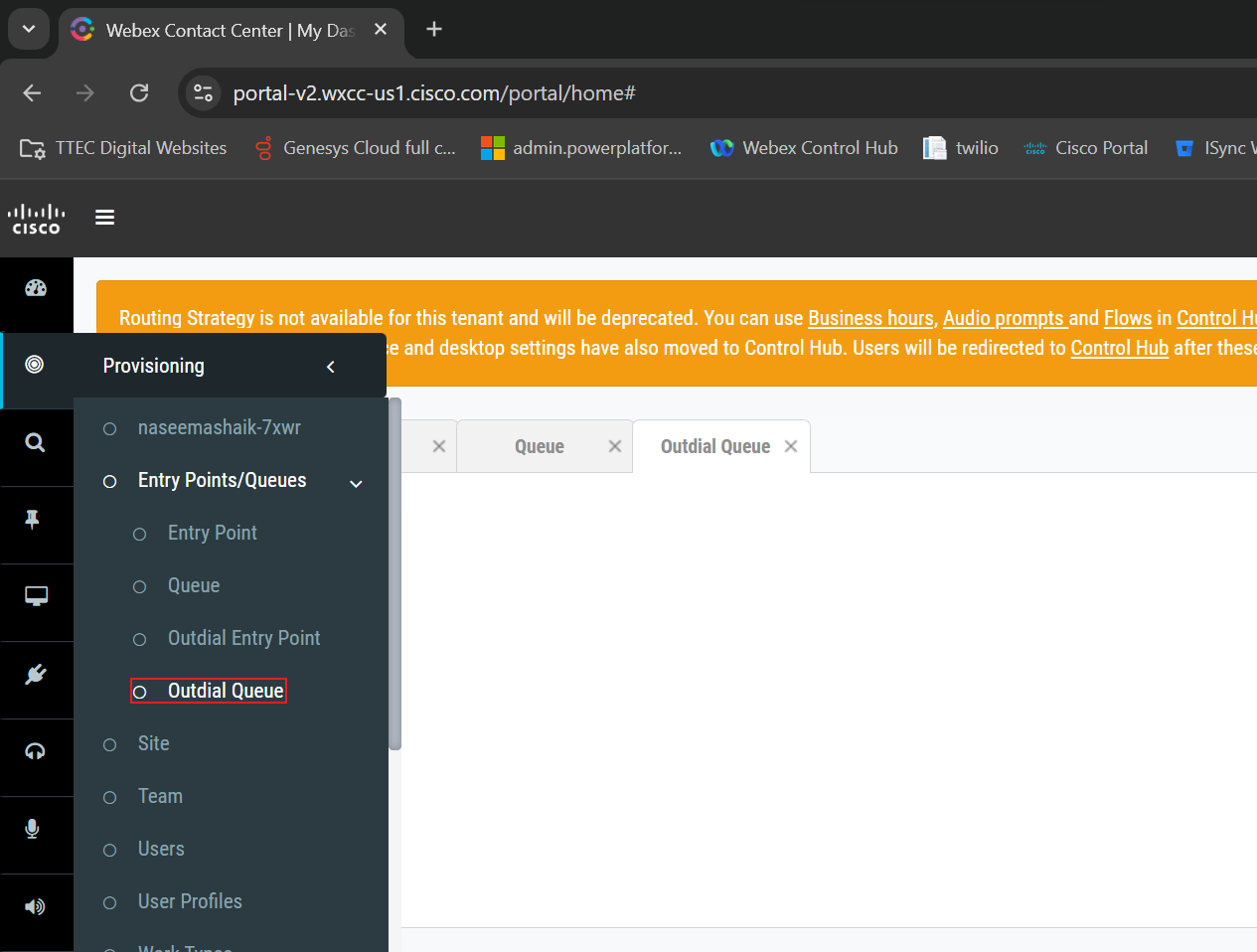This screenshot has height=952, width=1257.
Task: Click the microphone icon in sidebar
Action: [x=32, y=829]
